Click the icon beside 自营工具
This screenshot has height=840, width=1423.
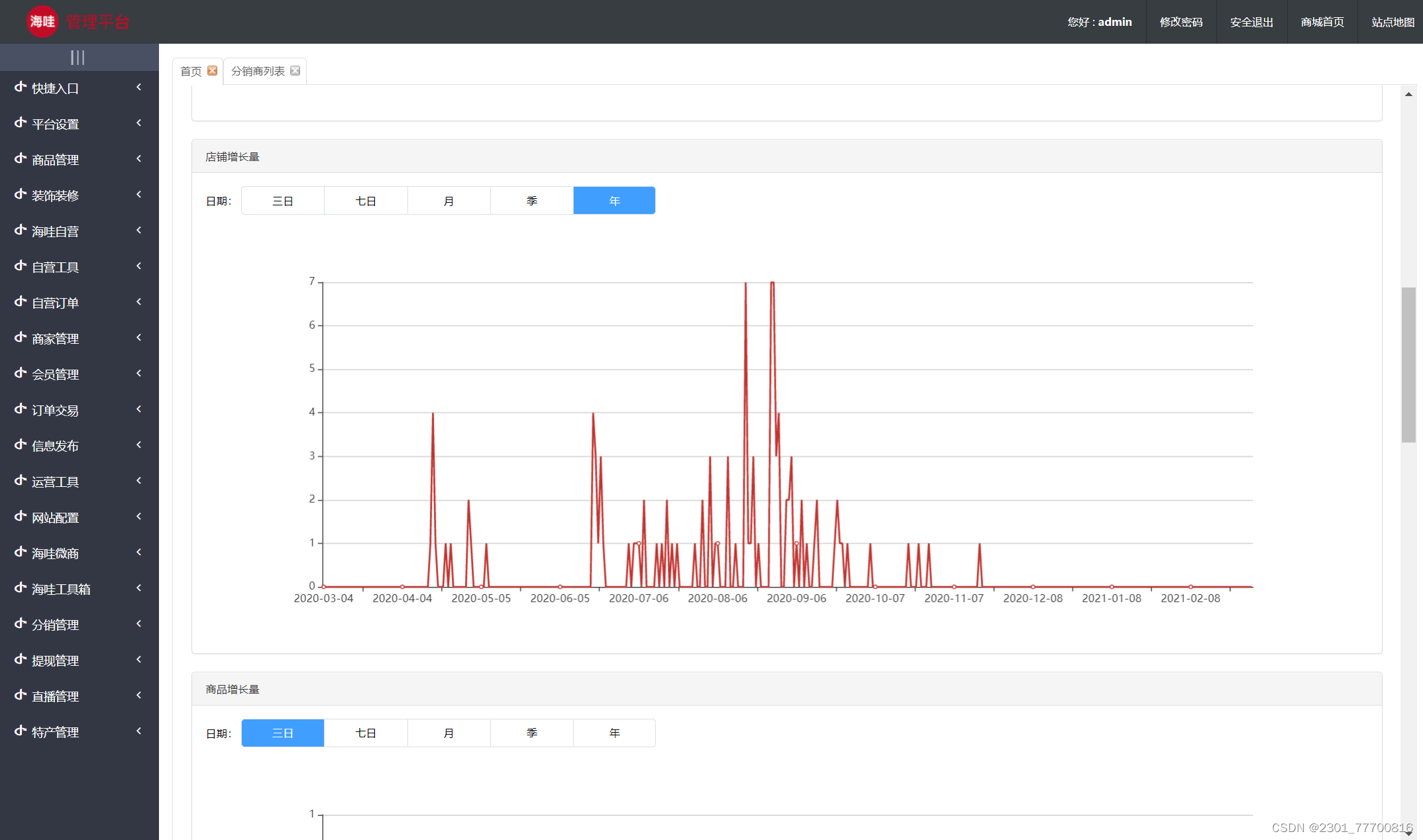[21, 266]
